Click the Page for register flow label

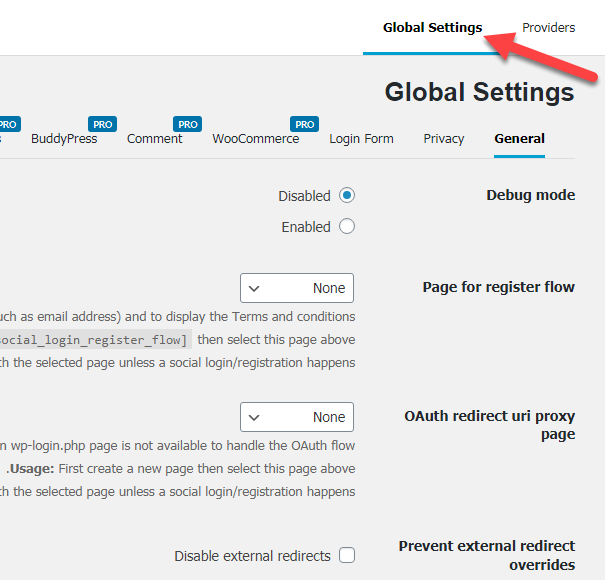[499, 287]
